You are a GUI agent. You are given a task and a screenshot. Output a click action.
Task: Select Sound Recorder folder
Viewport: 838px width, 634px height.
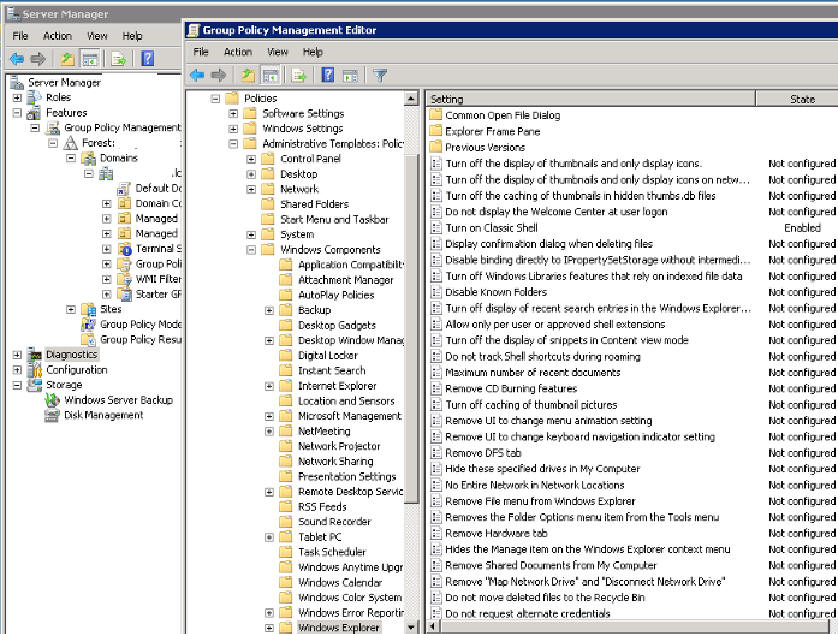tap(335, 522)
